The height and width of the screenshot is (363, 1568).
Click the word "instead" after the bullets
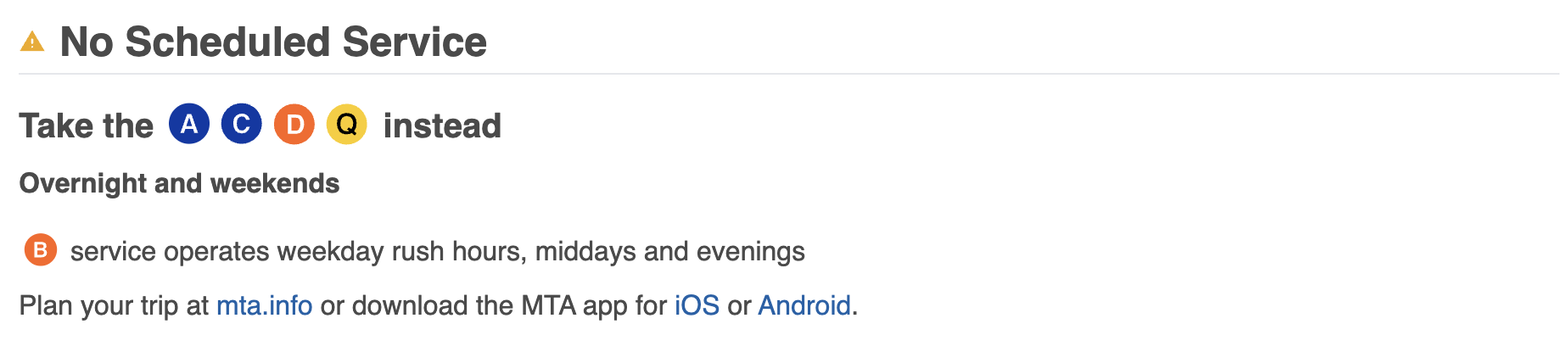coord(442,126)
